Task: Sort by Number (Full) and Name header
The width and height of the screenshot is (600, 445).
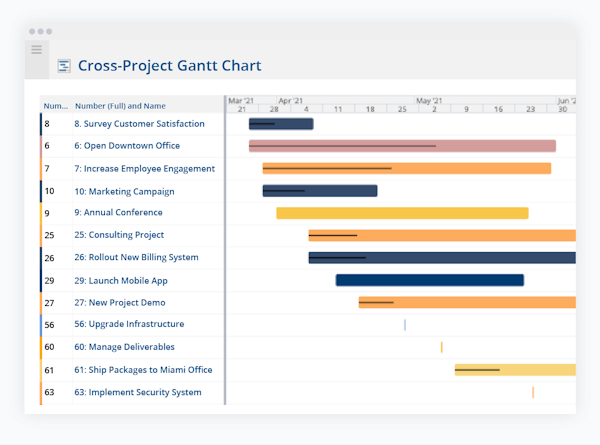Action: pos(120,106)
